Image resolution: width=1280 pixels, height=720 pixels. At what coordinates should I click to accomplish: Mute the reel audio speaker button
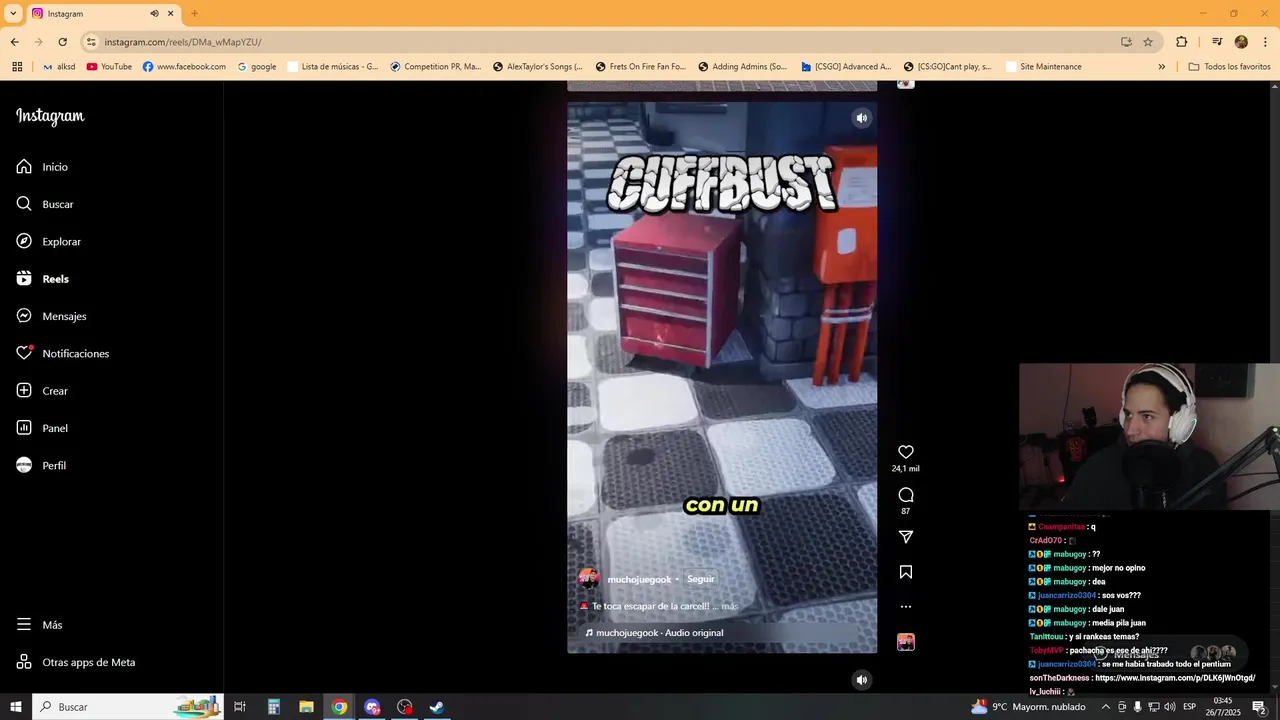pyautogui.click(x=861, y=118)
